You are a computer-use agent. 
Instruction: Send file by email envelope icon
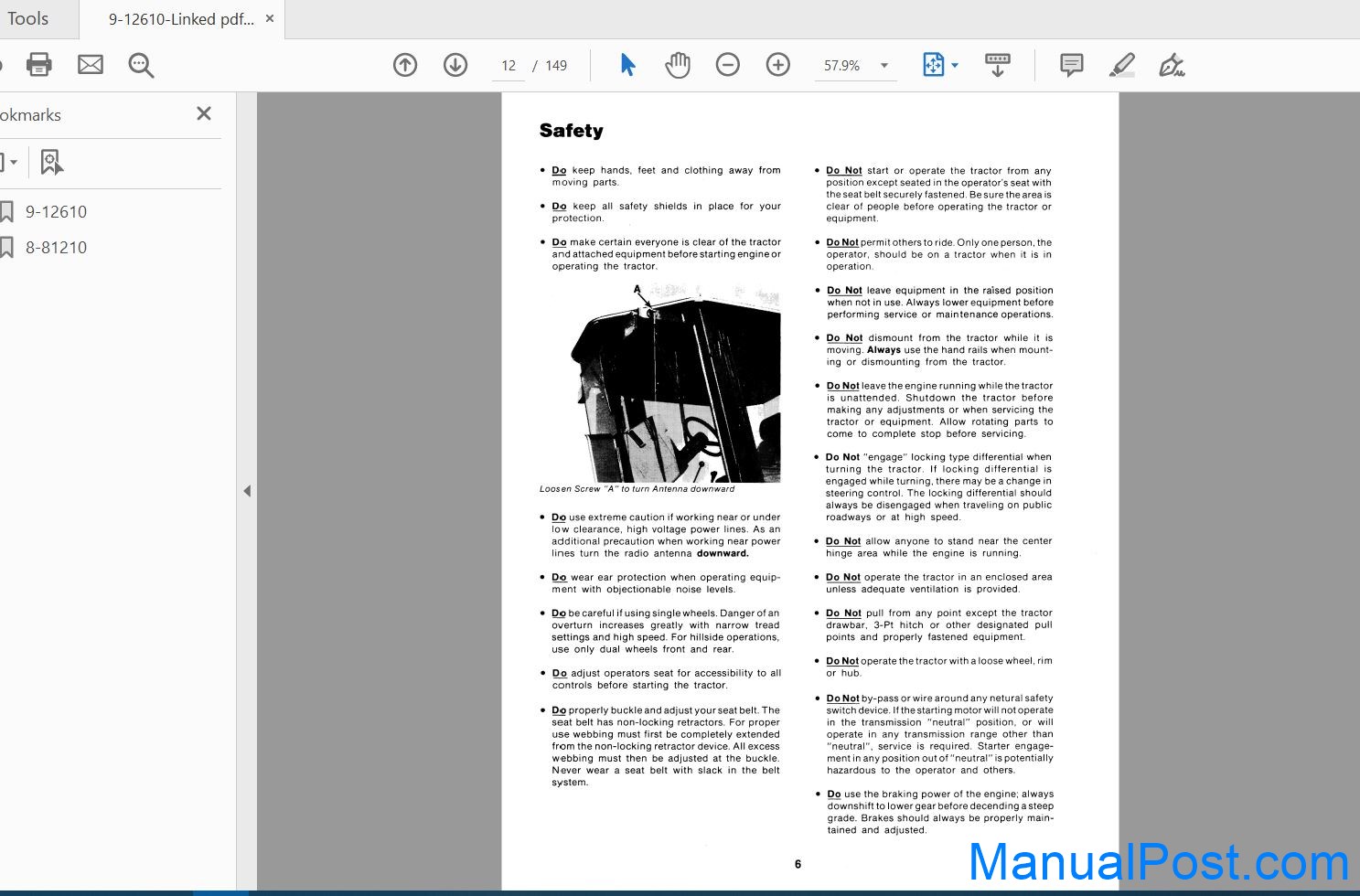[x=91, y=65]
